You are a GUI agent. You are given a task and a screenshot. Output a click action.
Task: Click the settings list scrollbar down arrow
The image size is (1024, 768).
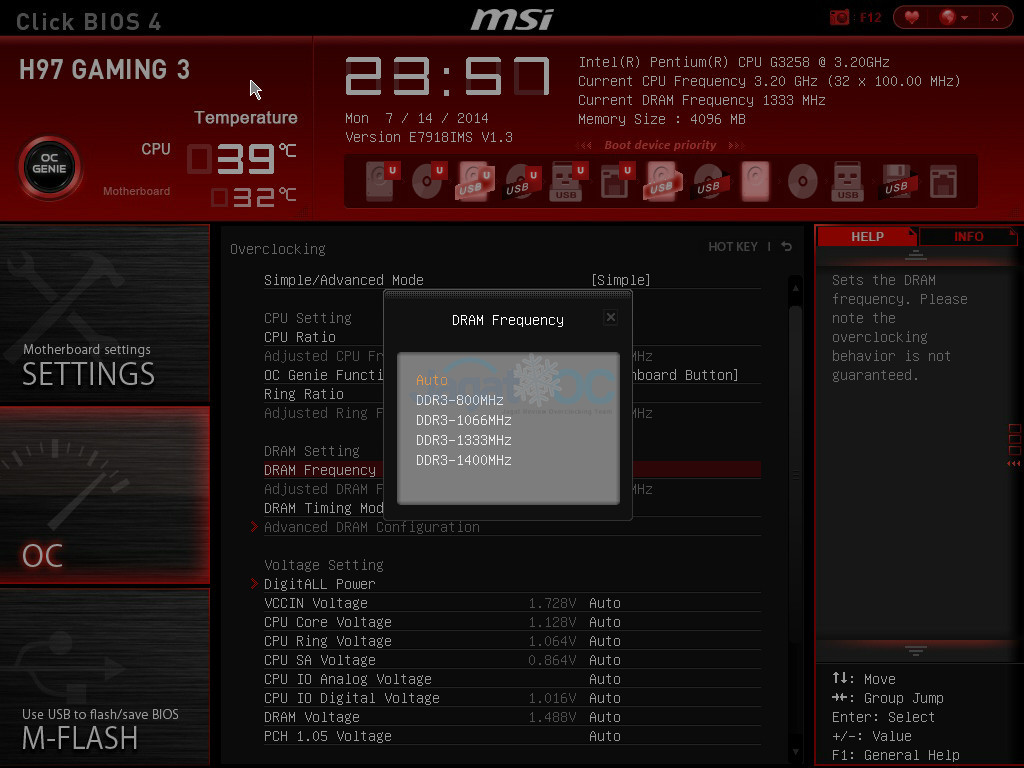pos(795,751)
